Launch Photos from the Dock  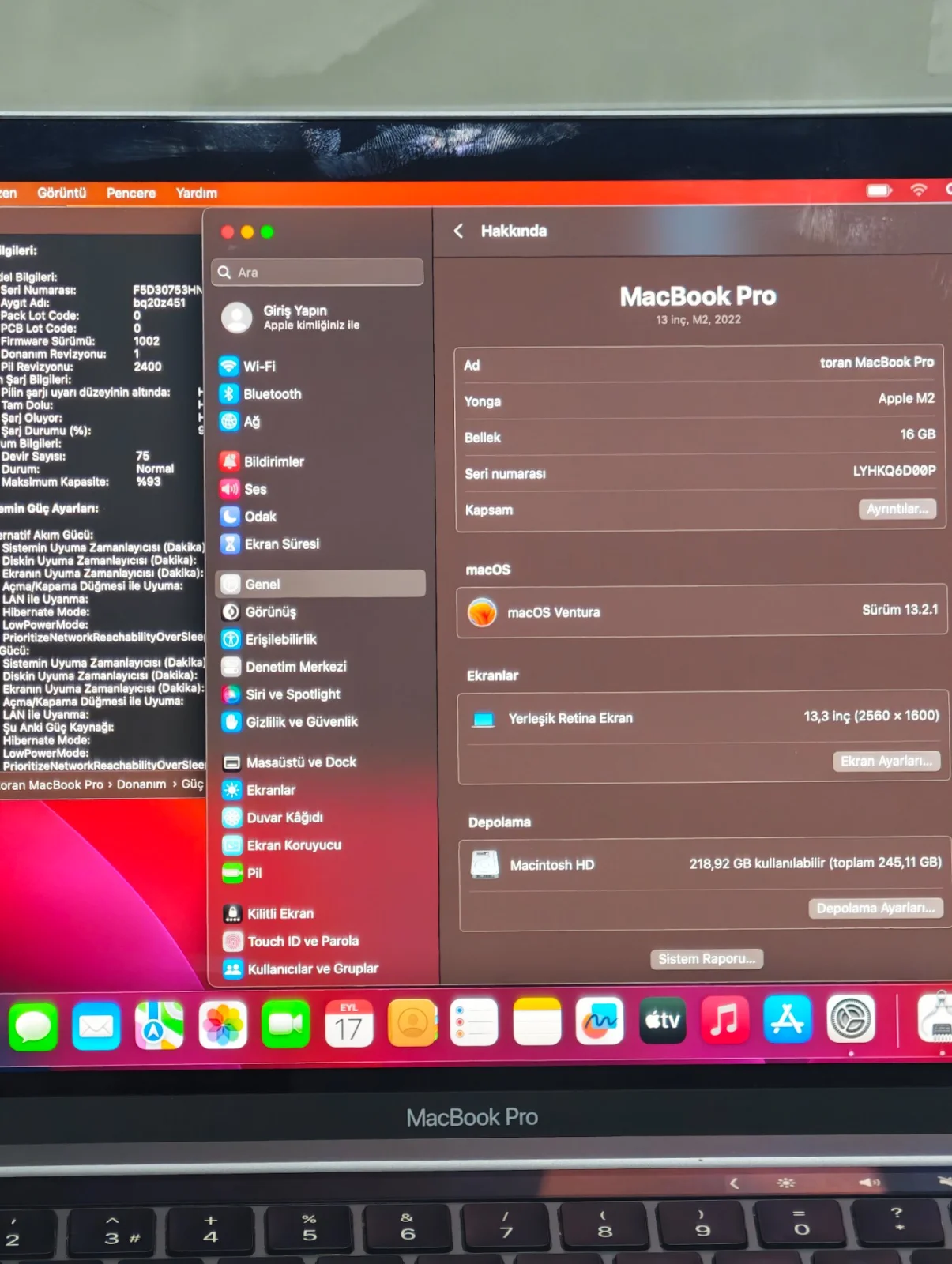(x=223, y=1025)
